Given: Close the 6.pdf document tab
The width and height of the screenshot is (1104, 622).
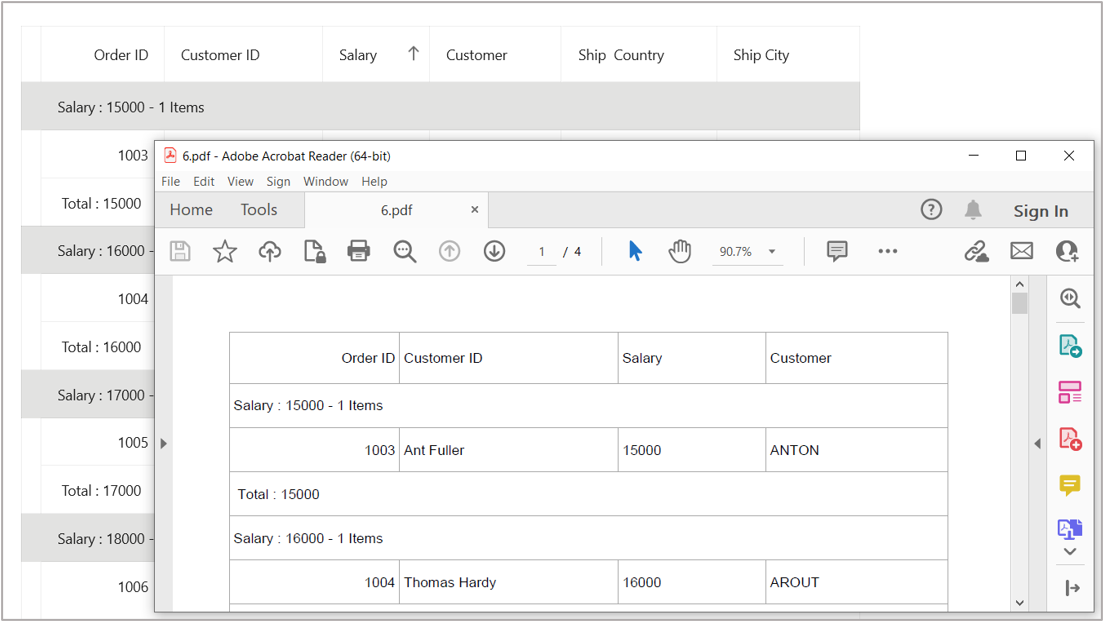Looking at the screenshot, I should point(475,210).
